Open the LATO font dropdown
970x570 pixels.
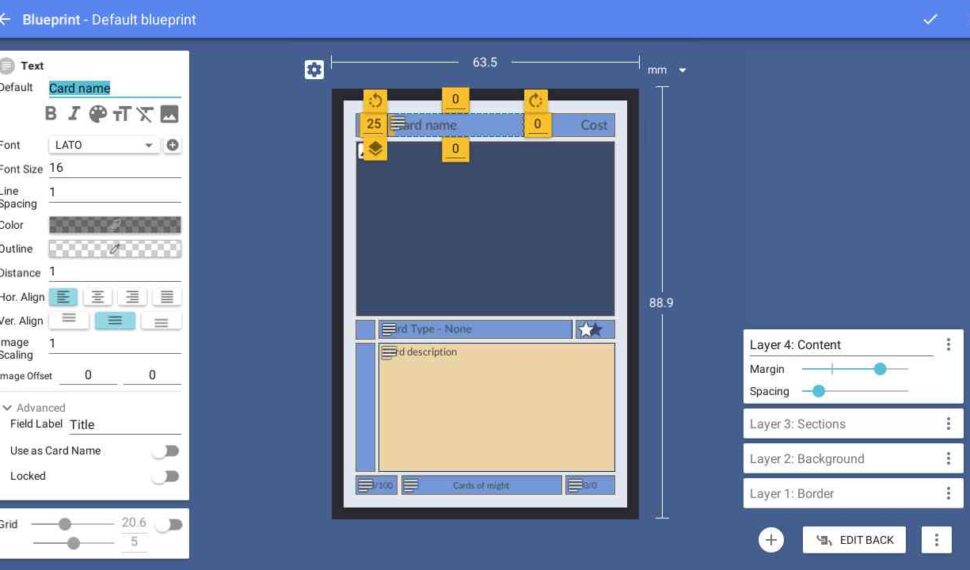pos(104,145)
